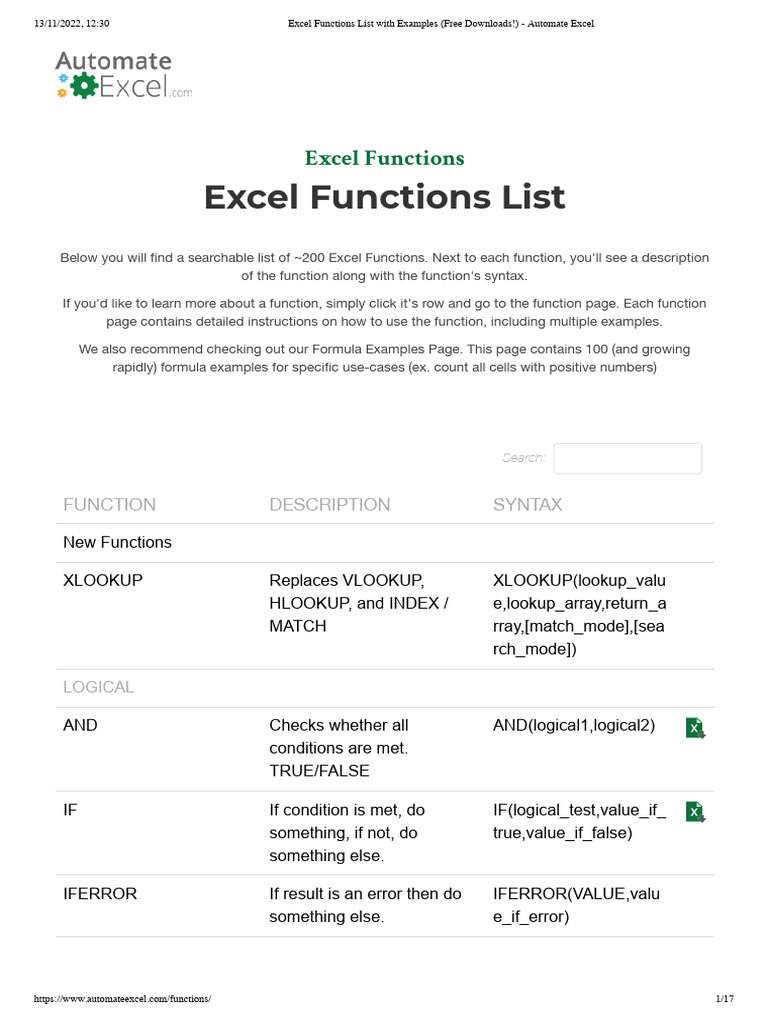Download the AND function Excel file
Image resolution: width=768 pixels, height=1024 pixels.
point(695,728)
